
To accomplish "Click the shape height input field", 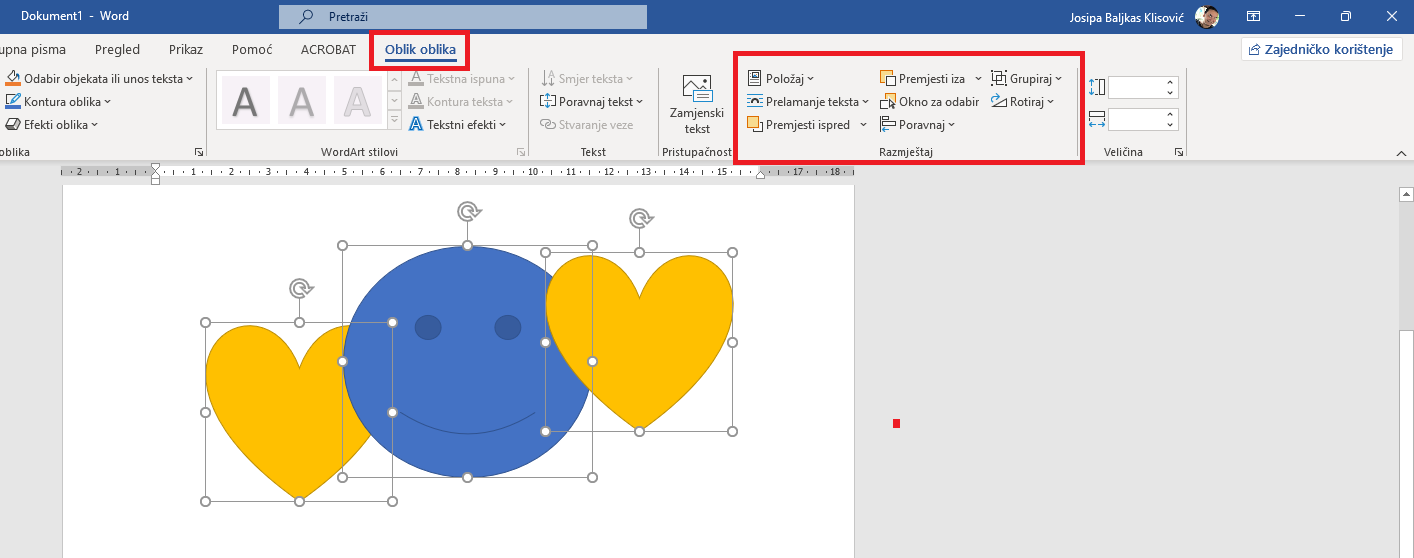I will [1135, 88].
